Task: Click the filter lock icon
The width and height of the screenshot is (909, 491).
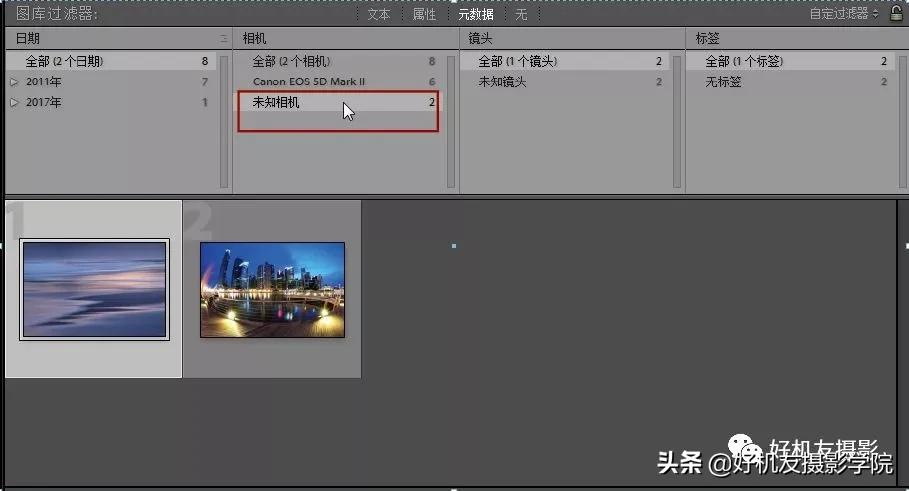Action: click(x=896, y=13)
